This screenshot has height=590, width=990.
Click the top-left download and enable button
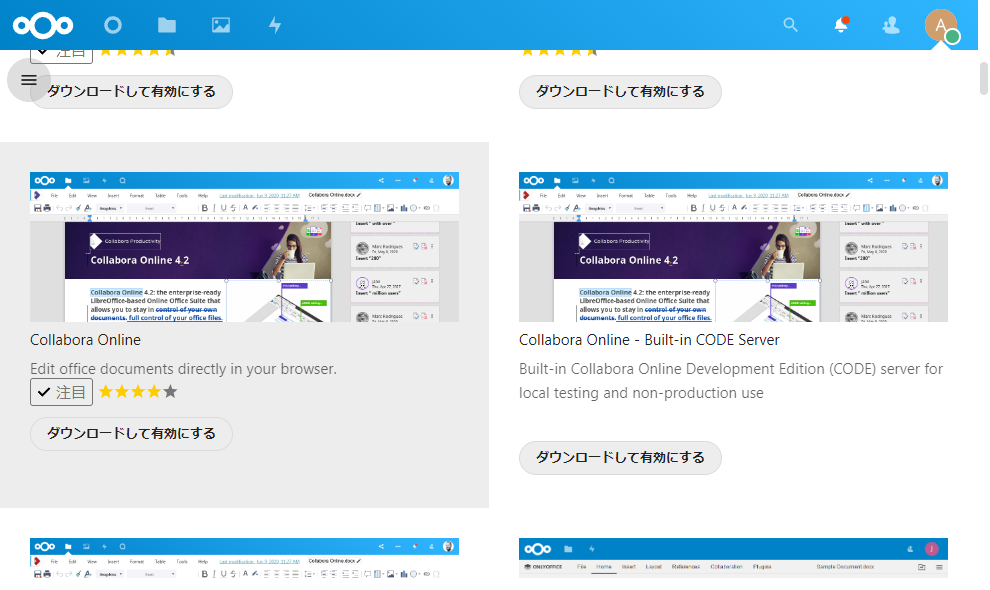131,92
